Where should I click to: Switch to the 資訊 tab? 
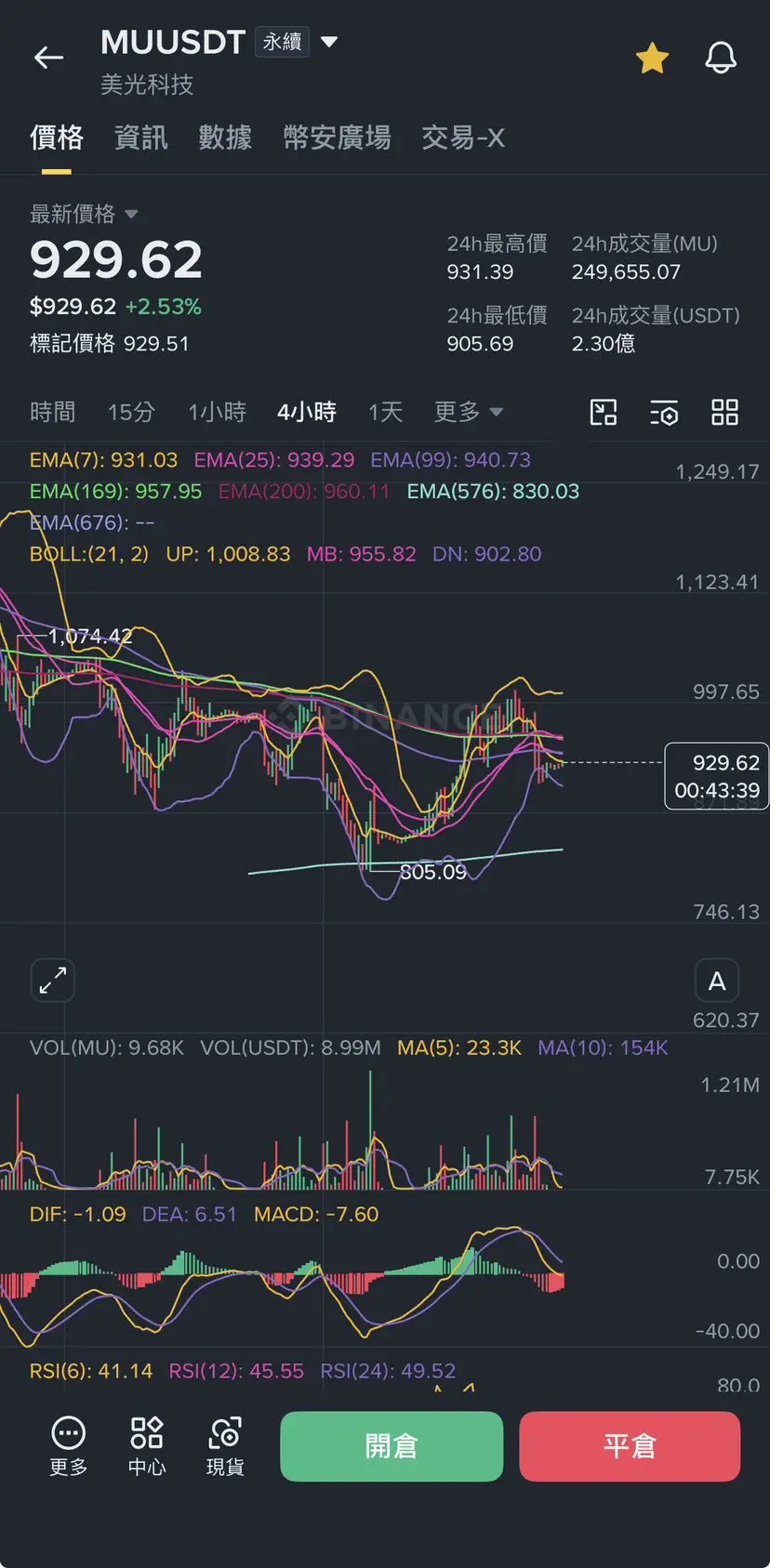click(x=141, y=138)
